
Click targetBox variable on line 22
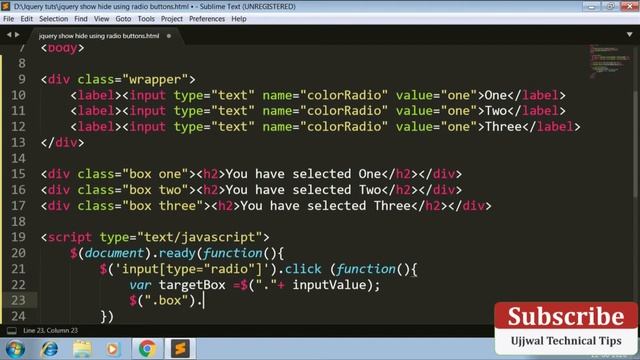(192, 285)
